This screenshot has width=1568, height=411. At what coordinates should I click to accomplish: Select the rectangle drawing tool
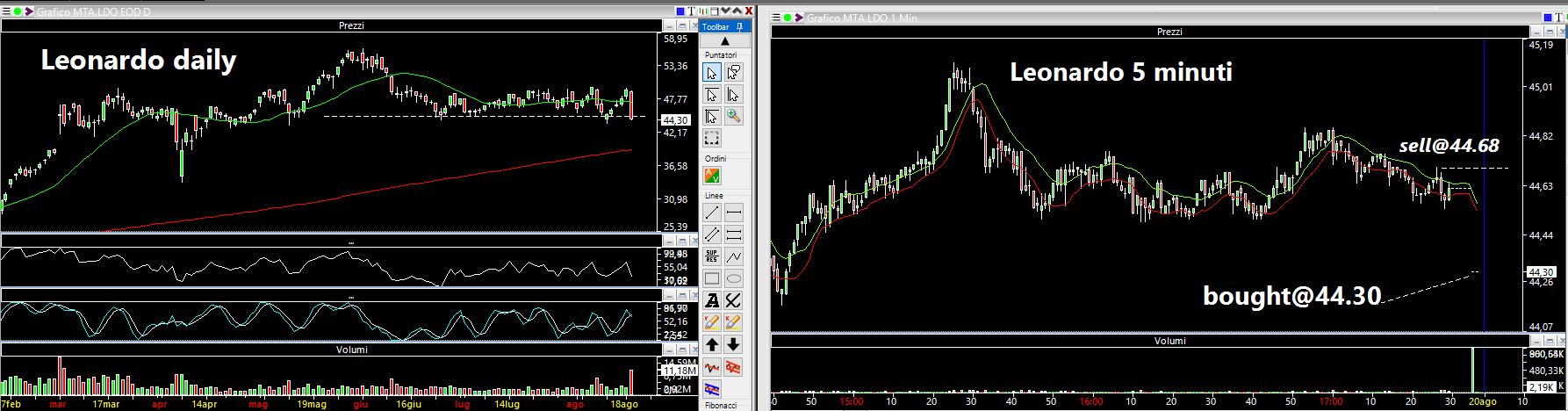click(712, 279)
